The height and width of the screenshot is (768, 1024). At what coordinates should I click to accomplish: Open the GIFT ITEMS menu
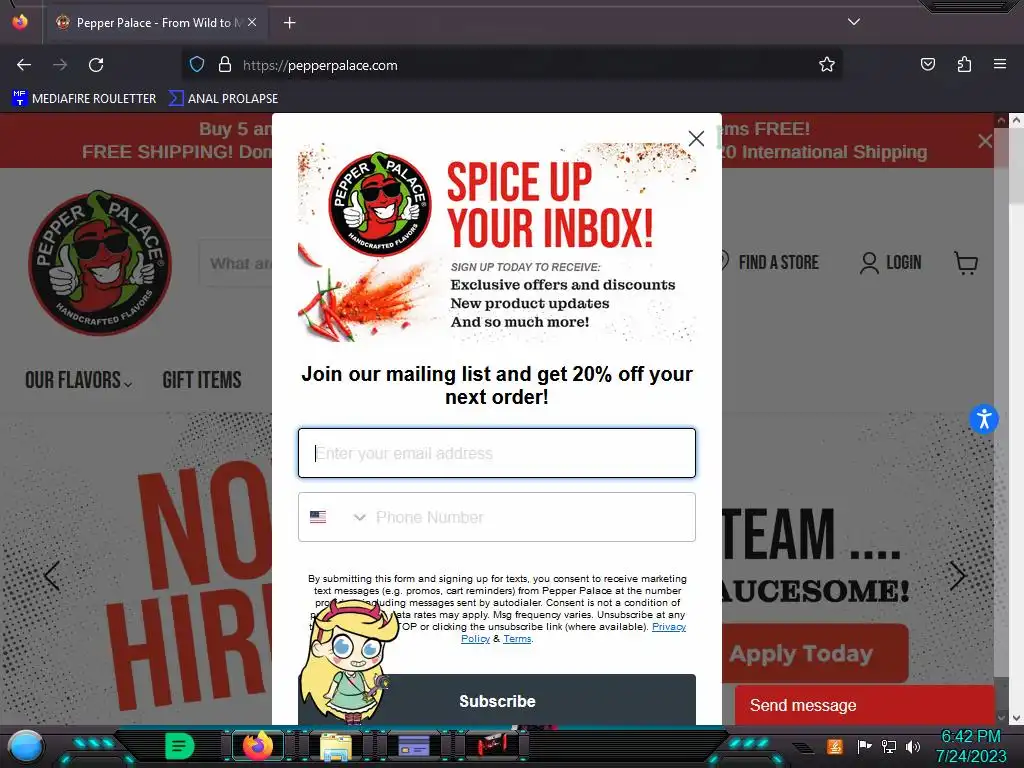[x=202, y=380]
